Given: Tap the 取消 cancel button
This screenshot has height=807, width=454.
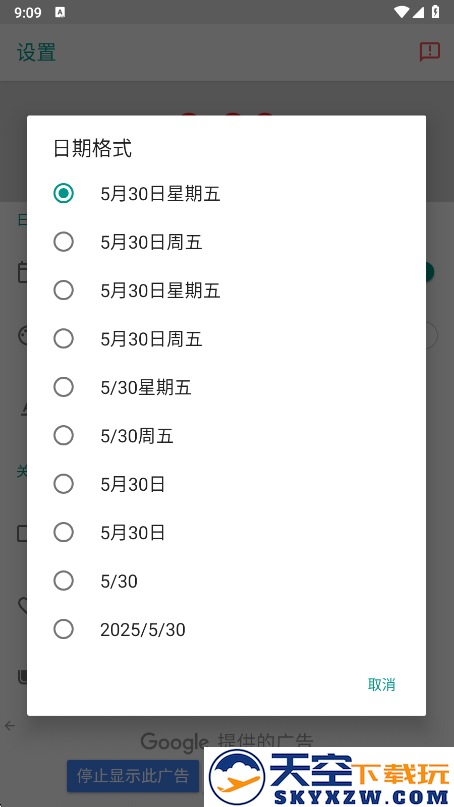Looking at the screenshot, I should (381, 685).
